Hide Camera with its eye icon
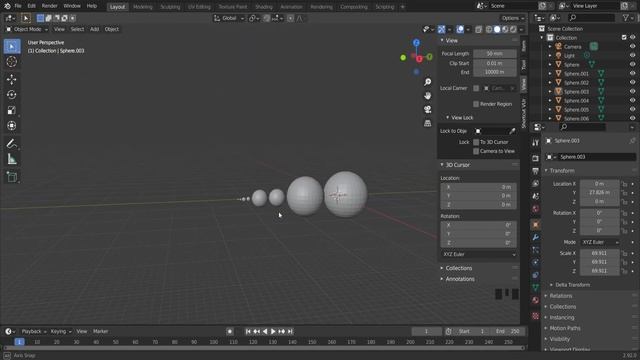 tap(632, 47)
